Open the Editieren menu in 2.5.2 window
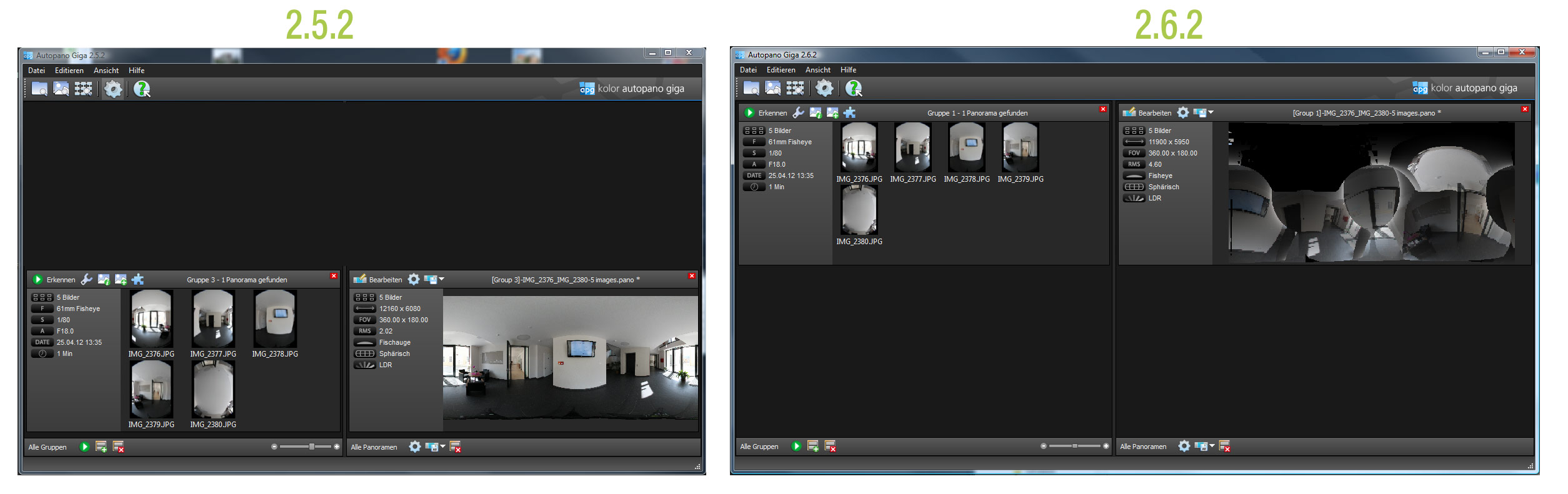The height and width of the screenshot is (494, 1568). [69, 71]
